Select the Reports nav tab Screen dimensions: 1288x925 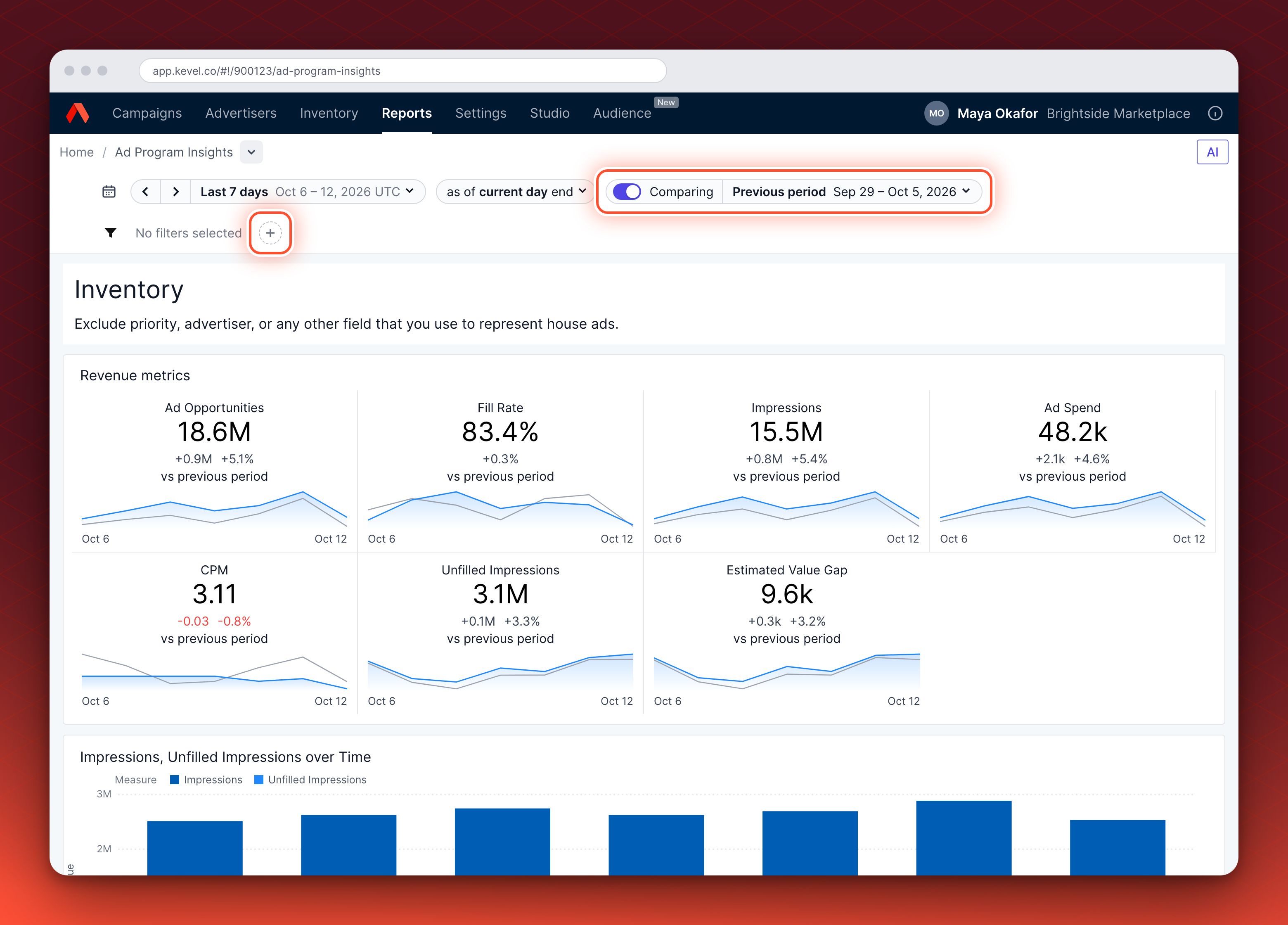pyautogui.click(x=407, y=113)
